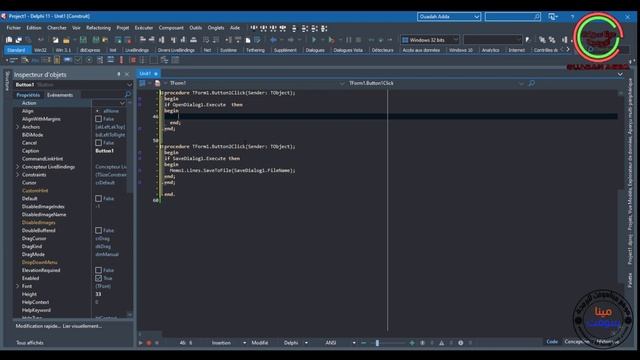This screenshot has height=360, width=640.
Task: Click the Code view tab at bottom
Action: pos(552,342)
